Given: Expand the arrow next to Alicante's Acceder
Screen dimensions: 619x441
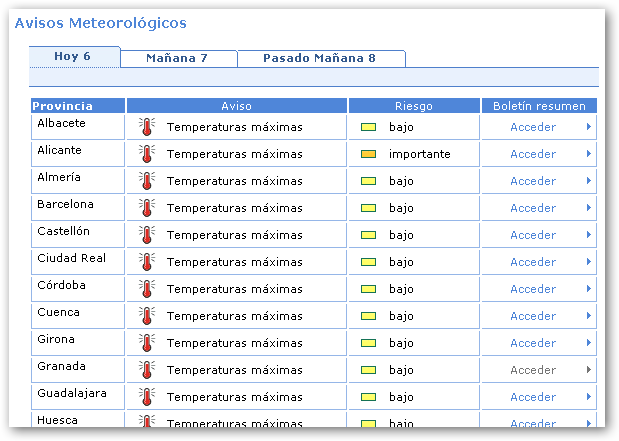Looking at the screenshot, I should click(589, 154).
